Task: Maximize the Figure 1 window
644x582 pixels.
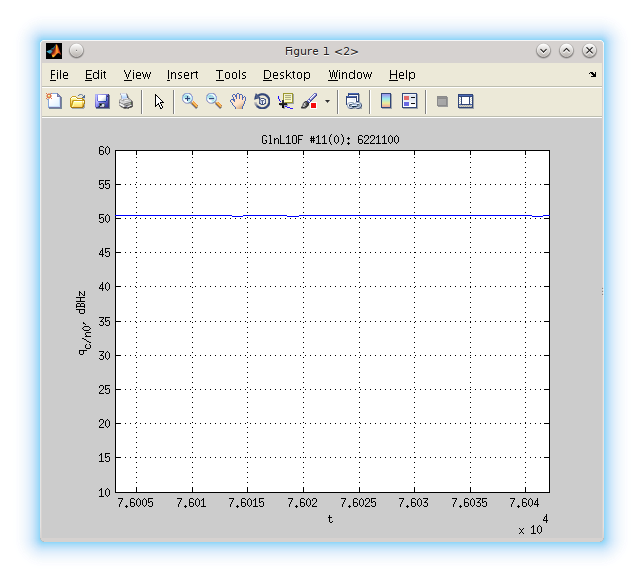Action: click(566, 51)
